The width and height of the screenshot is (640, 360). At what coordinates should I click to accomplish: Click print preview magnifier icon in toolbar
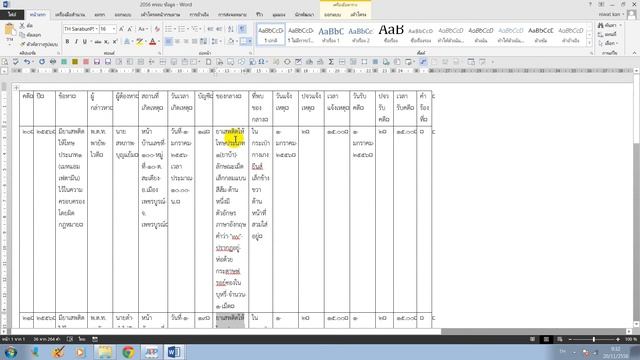4,62
